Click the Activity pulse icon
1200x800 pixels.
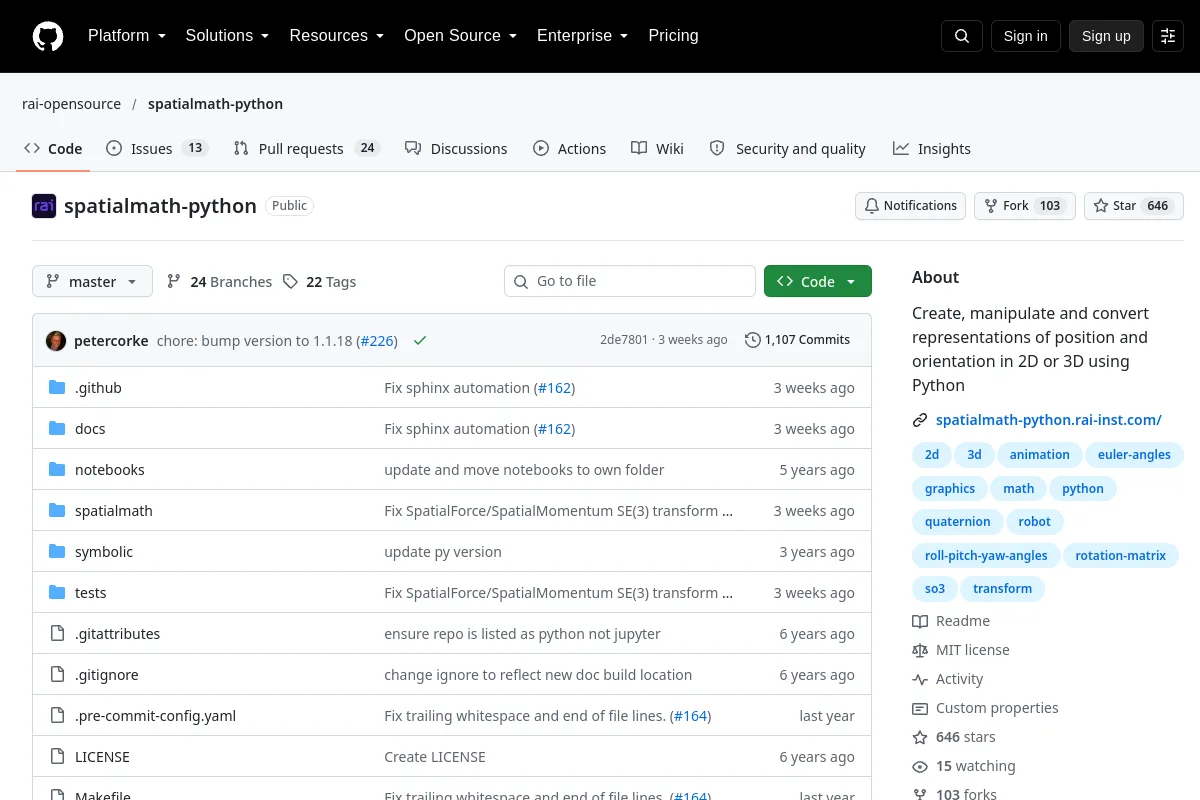click(x=920, y=679)
